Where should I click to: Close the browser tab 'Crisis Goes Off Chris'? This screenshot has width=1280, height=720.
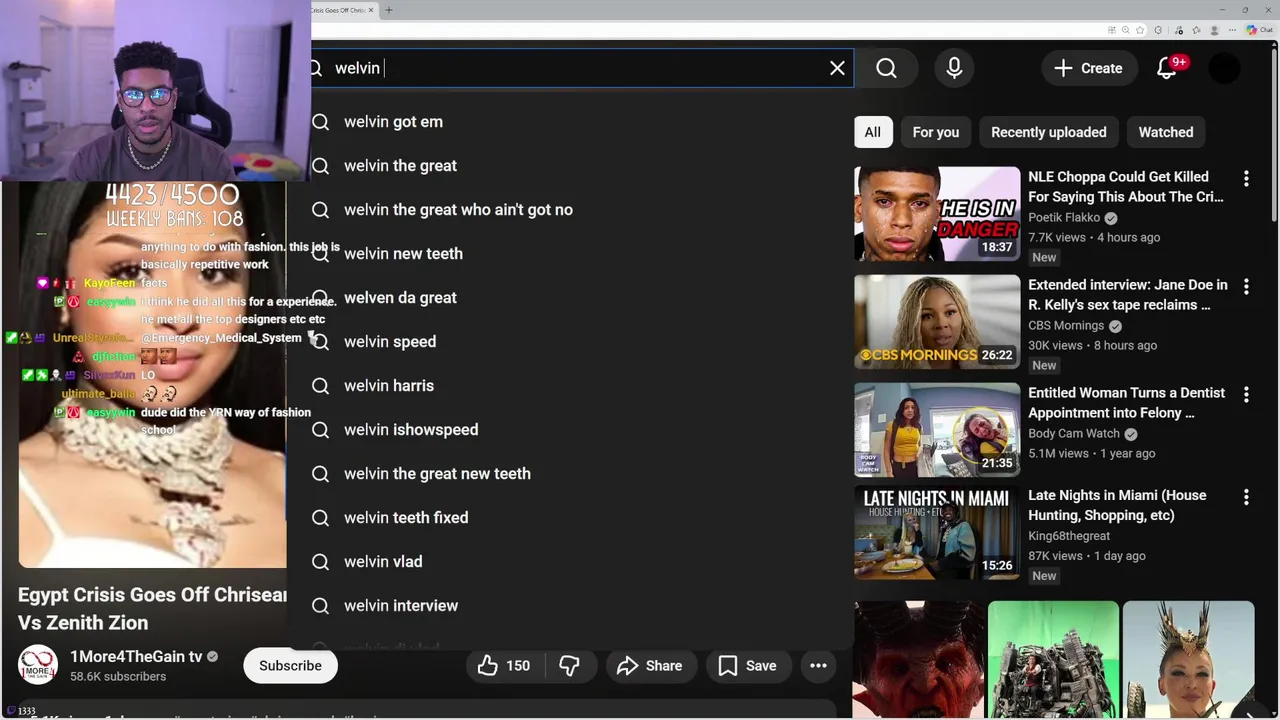point(371,10)
